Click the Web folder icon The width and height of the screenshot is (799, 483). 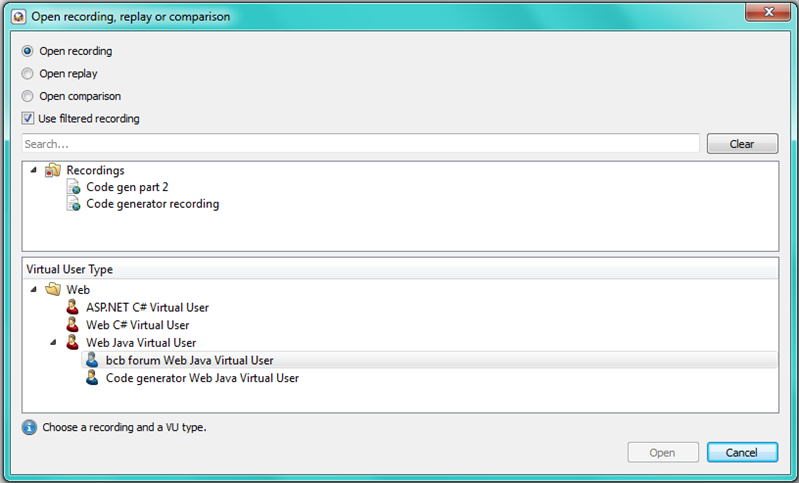point(53,290)
